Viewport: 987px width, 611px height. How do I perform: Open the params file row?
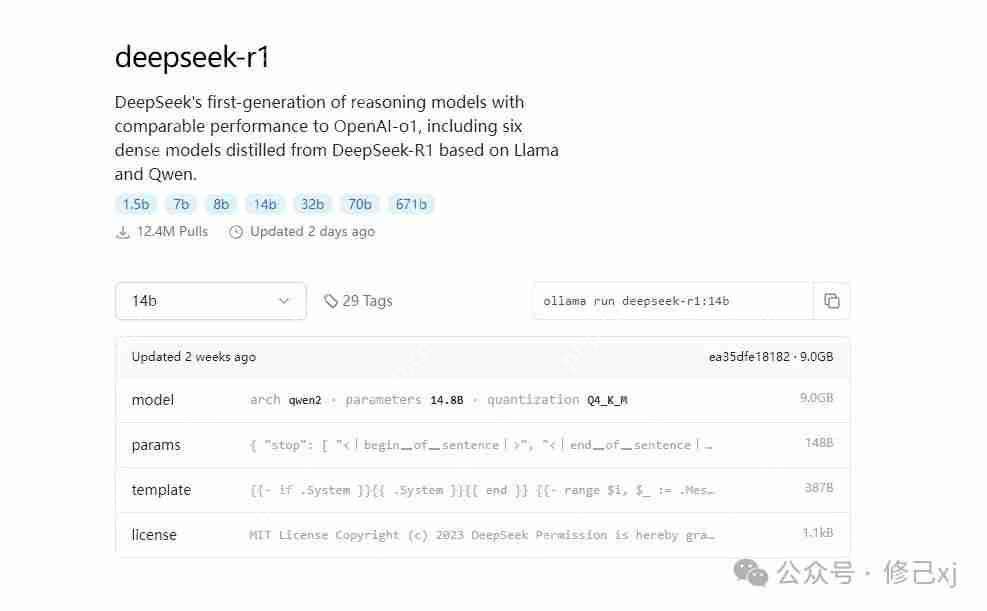pyautogui.click(x=483, y=445)
